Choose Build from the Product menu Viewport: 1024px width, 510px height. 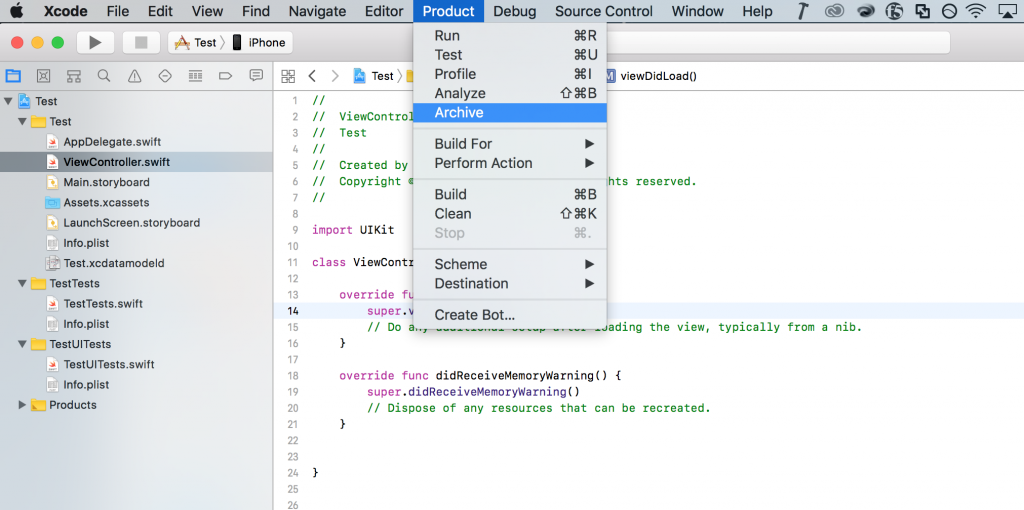[510, 195]
